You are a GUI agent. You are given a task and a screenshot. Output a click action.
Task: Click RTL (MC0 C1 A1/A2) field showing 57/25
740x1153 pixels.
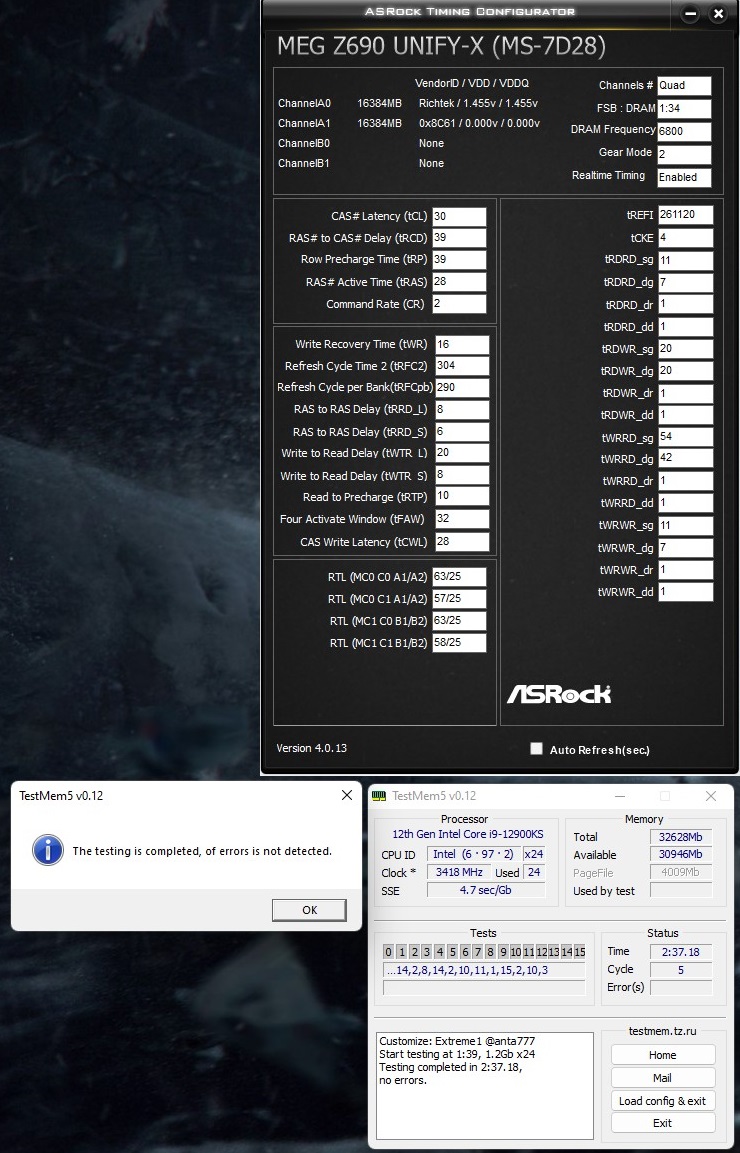tap(459, 599)
